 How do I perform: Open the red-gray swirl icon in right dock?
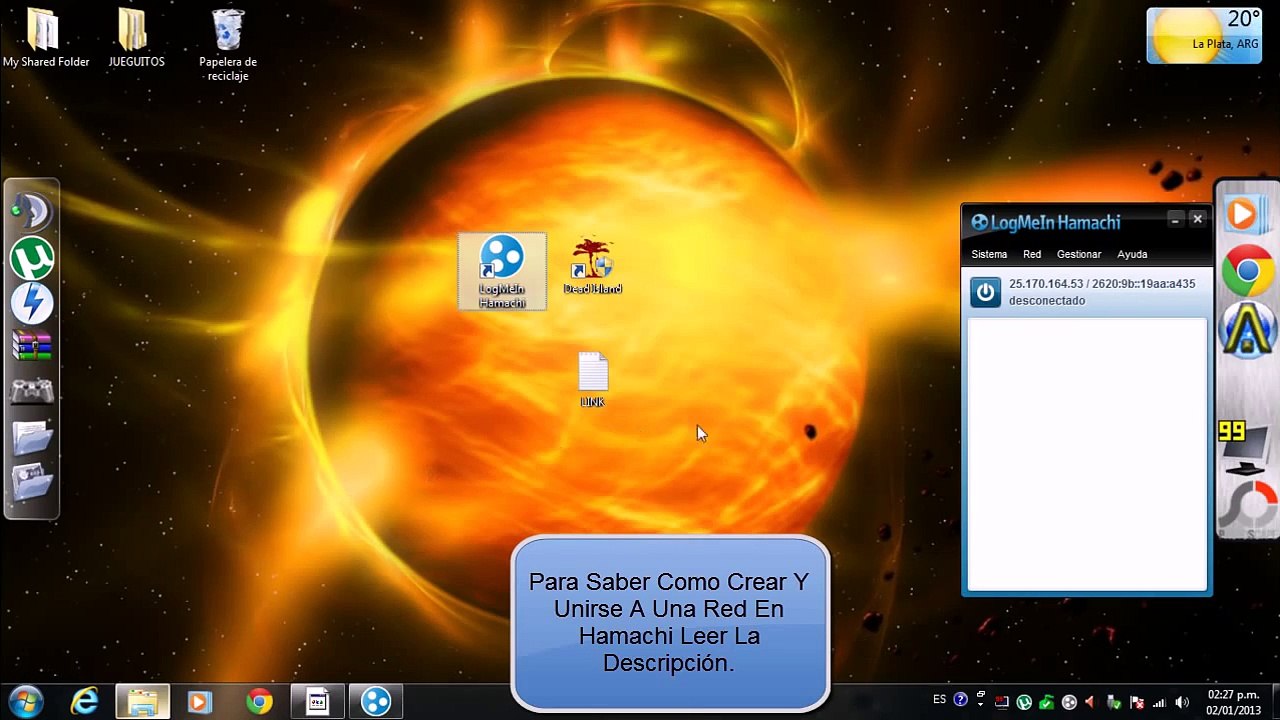tap(1249, 506)
